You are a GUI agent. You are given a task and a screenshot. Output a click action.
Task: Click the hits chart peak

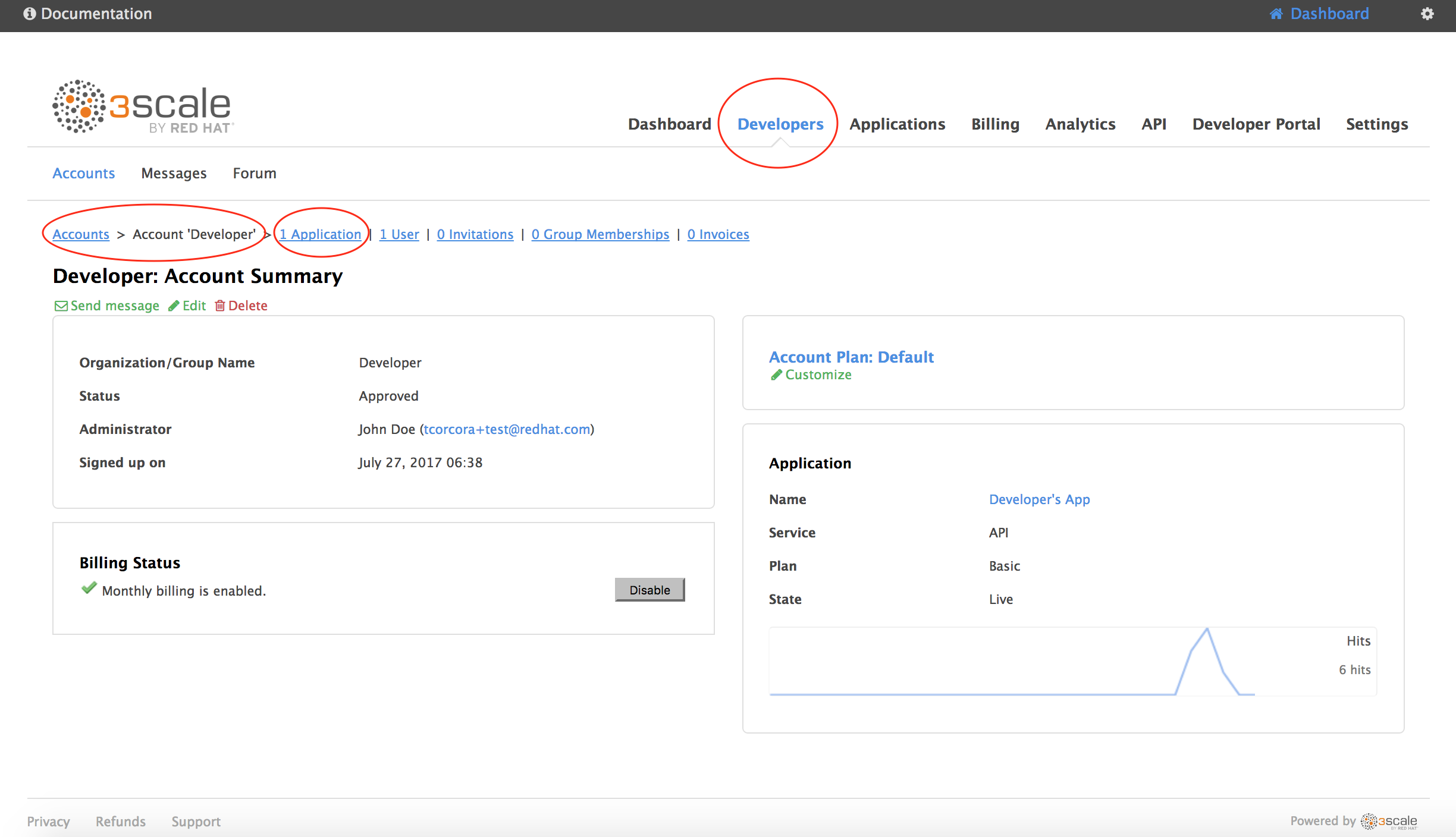pyautogui.click(x=1207, y=630)
